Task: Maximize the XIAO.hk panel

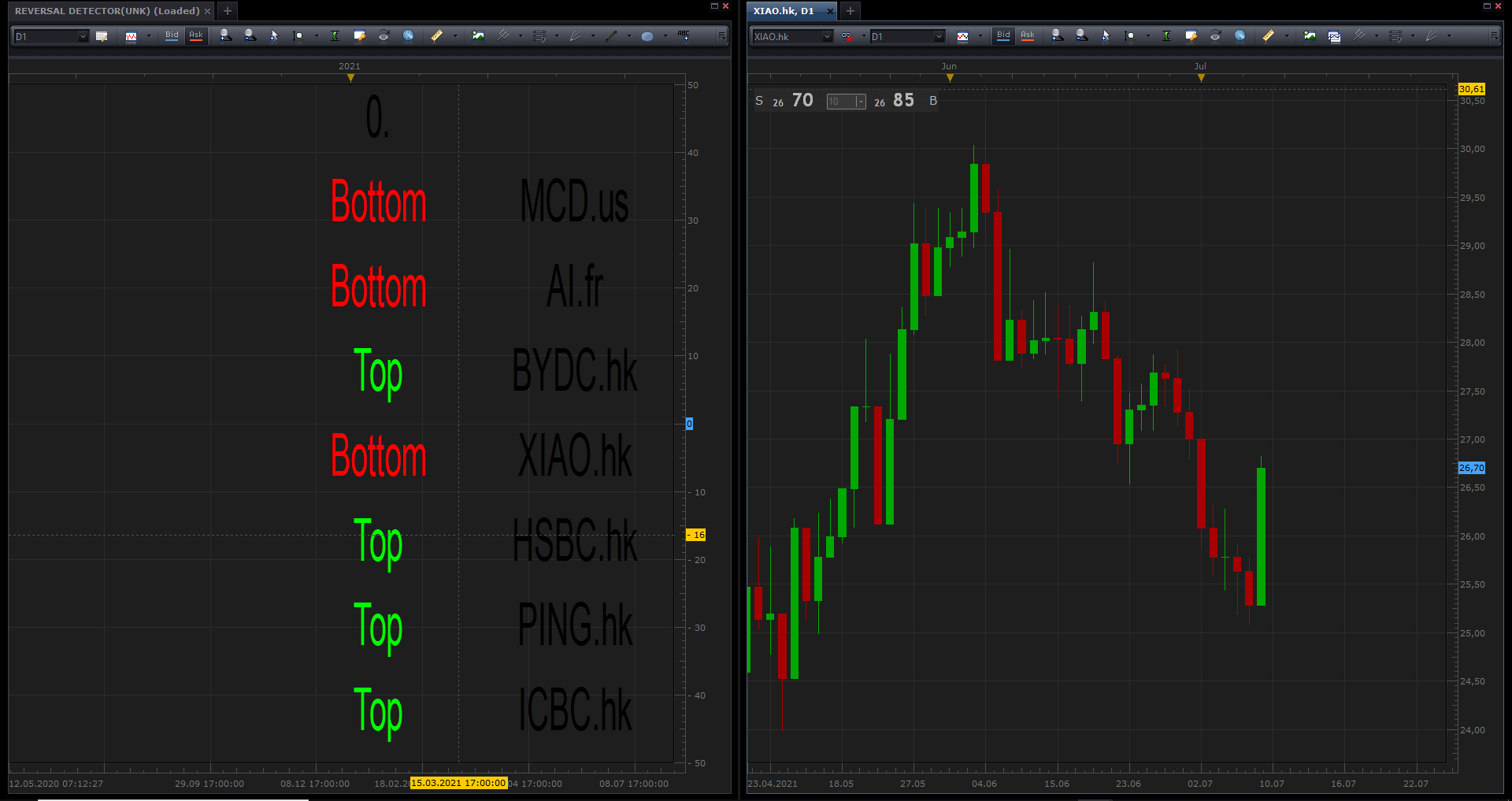Action: (1487, 6)
